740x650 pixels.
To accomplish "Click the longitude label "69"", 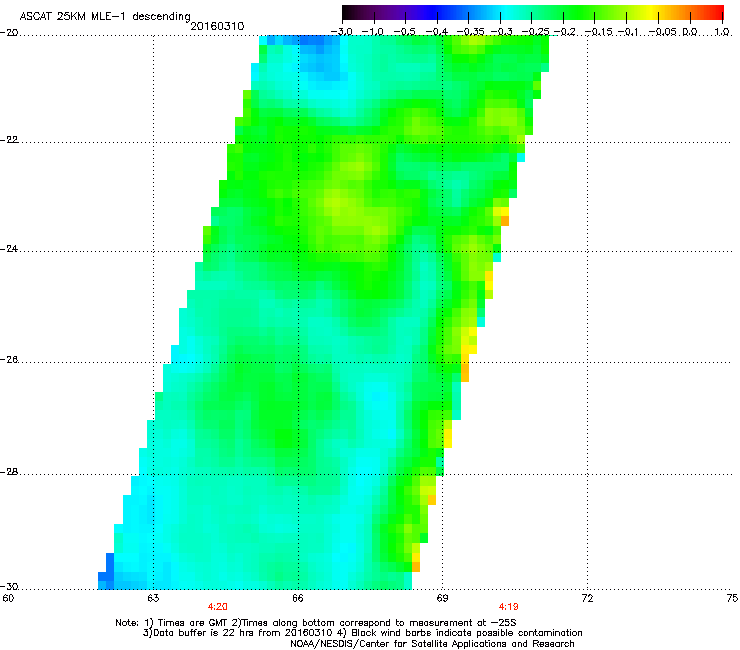I will [442, 598].
